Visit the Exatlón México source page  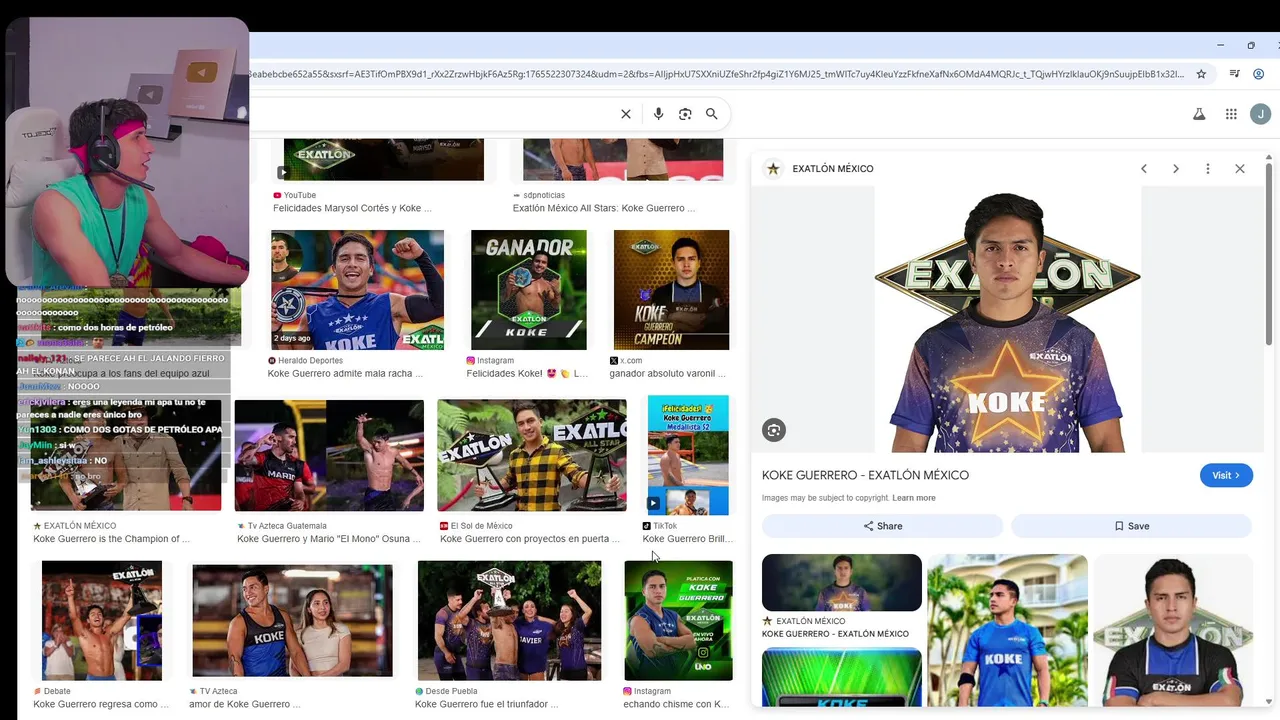tap(1226, 475)
